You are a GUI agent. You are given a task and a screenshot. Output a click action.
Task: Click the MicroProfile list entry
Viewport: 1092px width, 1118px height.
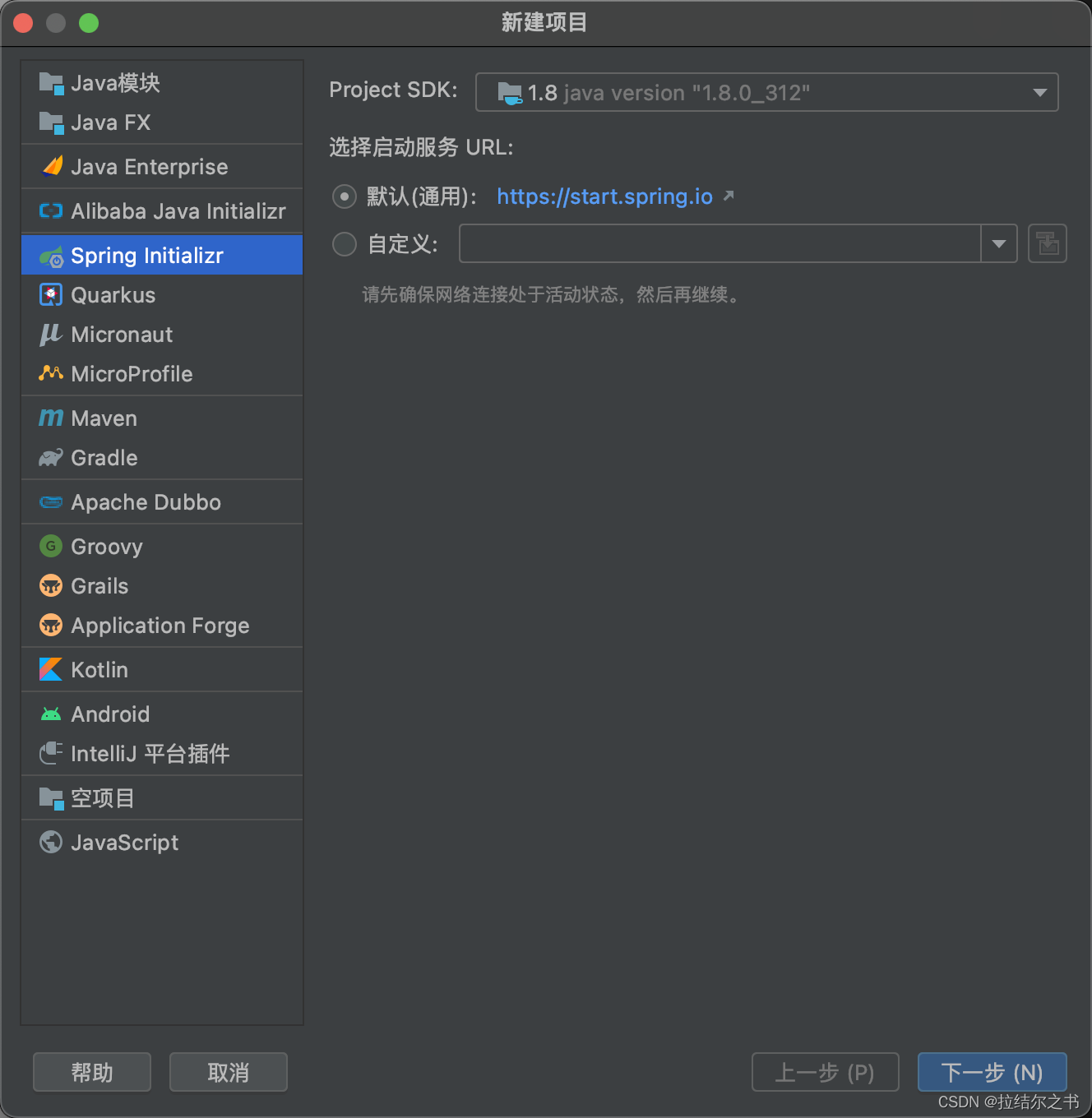point(162,374)
